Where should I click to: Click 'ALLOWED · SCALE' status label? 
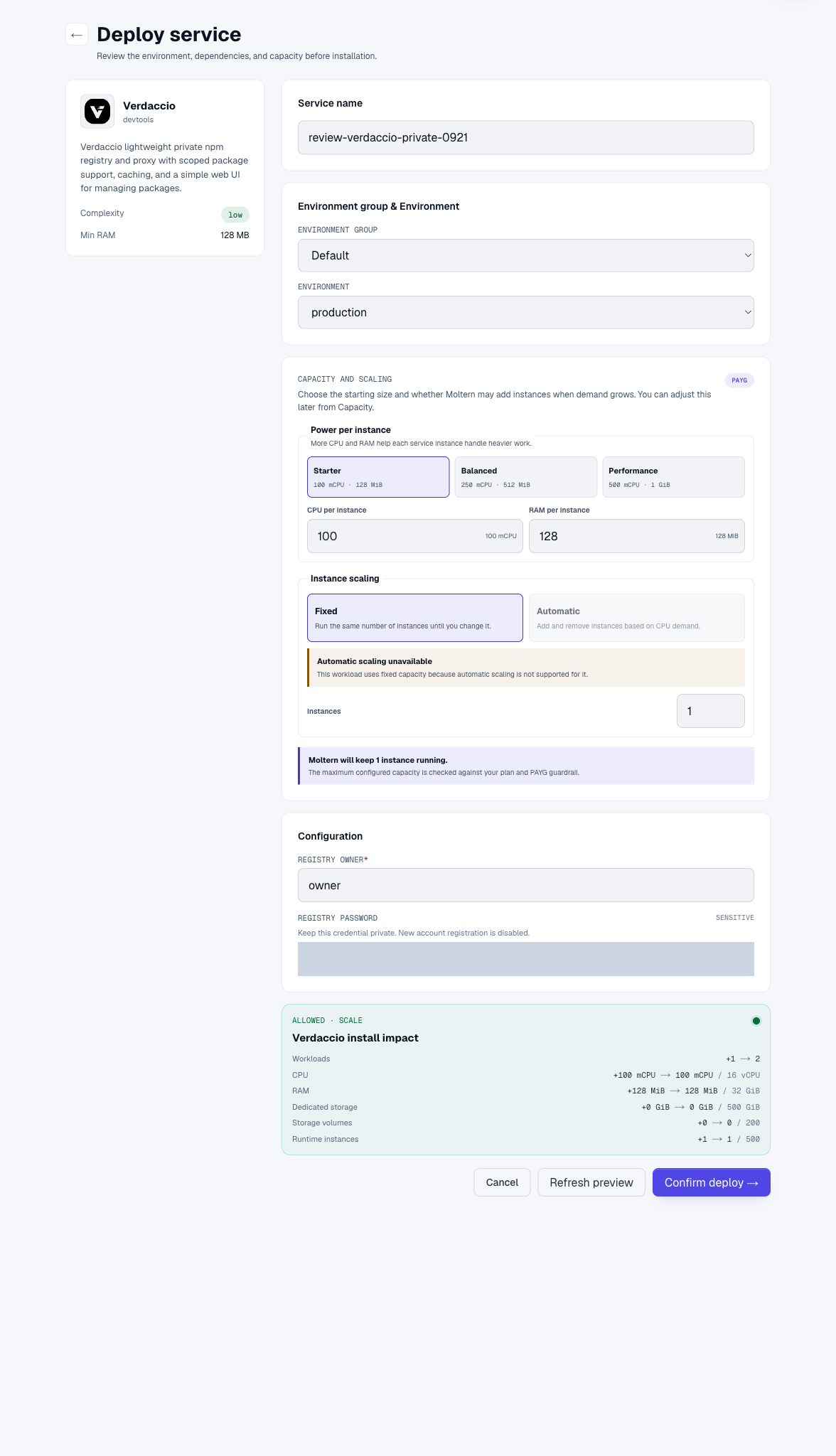point(328,1020)
